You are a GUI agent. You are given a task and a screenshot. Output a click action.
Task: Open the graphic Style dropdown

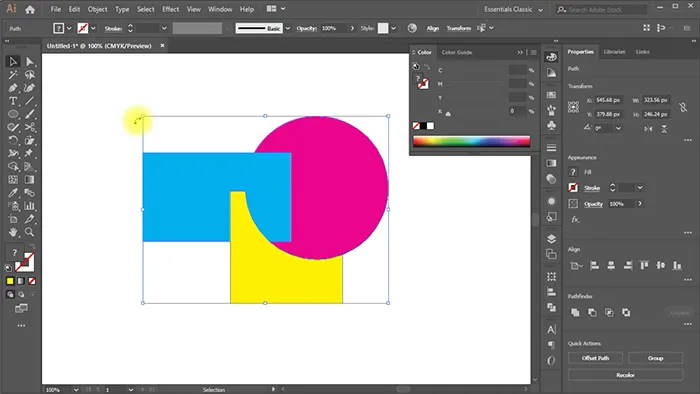point(393,28)
